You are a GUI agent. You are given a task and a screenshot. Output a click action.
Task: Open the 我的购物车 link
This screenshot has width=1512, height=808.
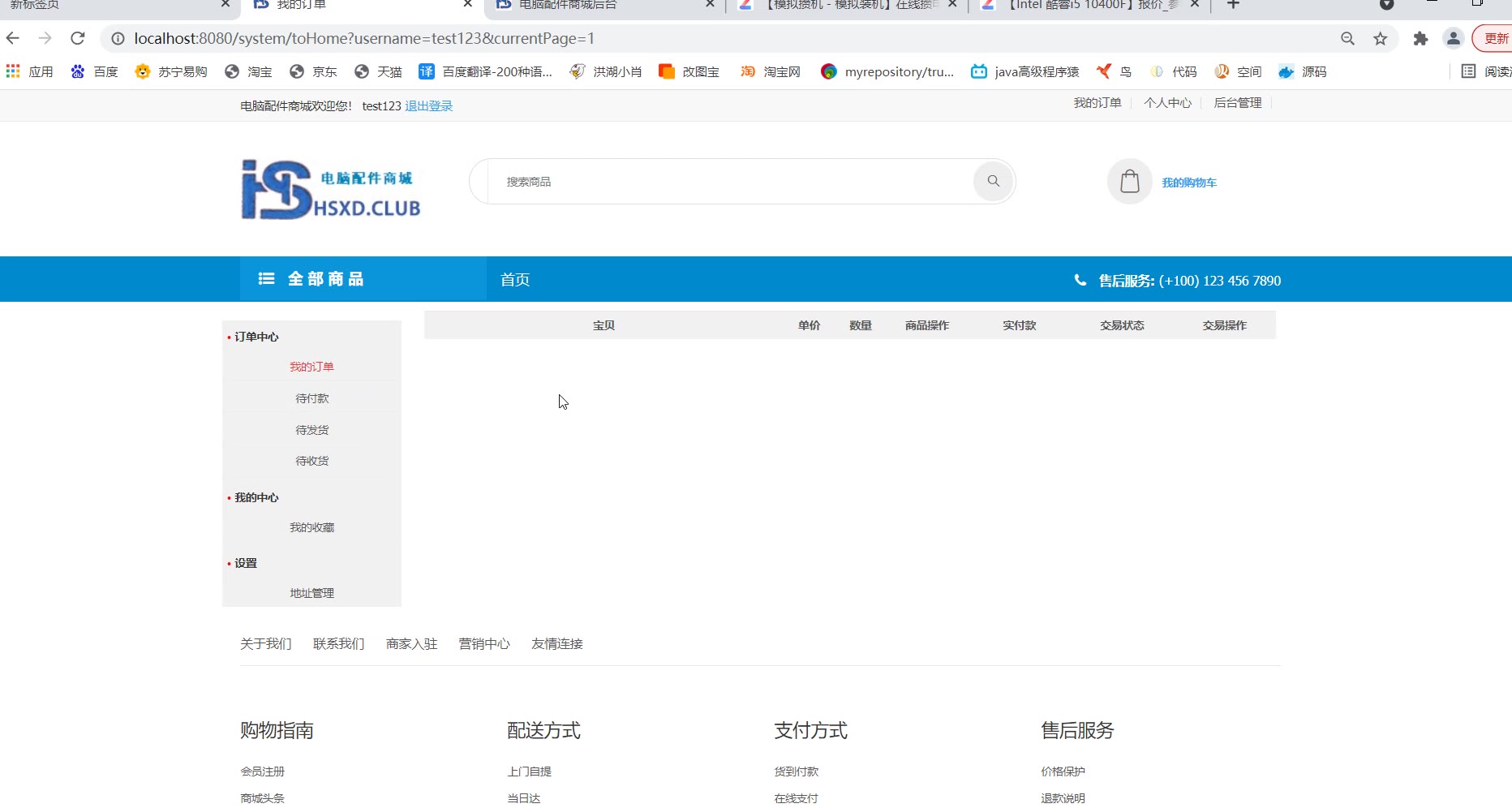click(x=1189, y=183)
